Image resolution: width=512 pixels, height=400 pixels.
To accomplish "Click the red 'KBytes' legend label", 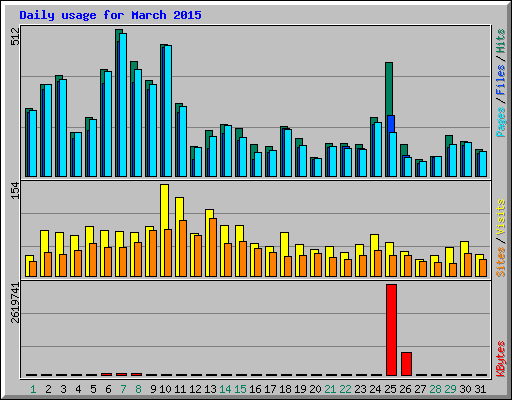I will [x=500, y=359].
